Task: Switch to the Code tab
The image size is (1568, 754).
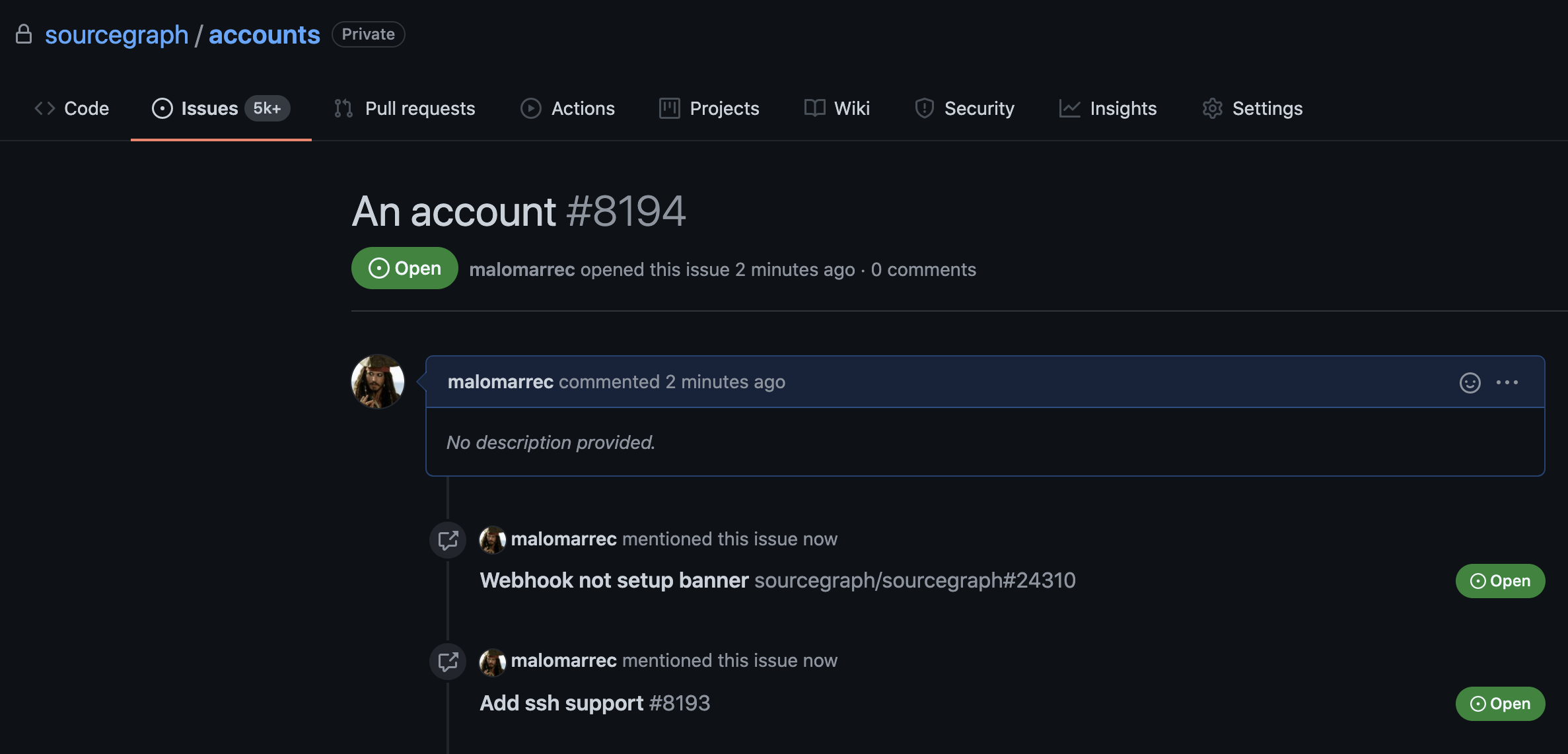Action: coord(72,108)
